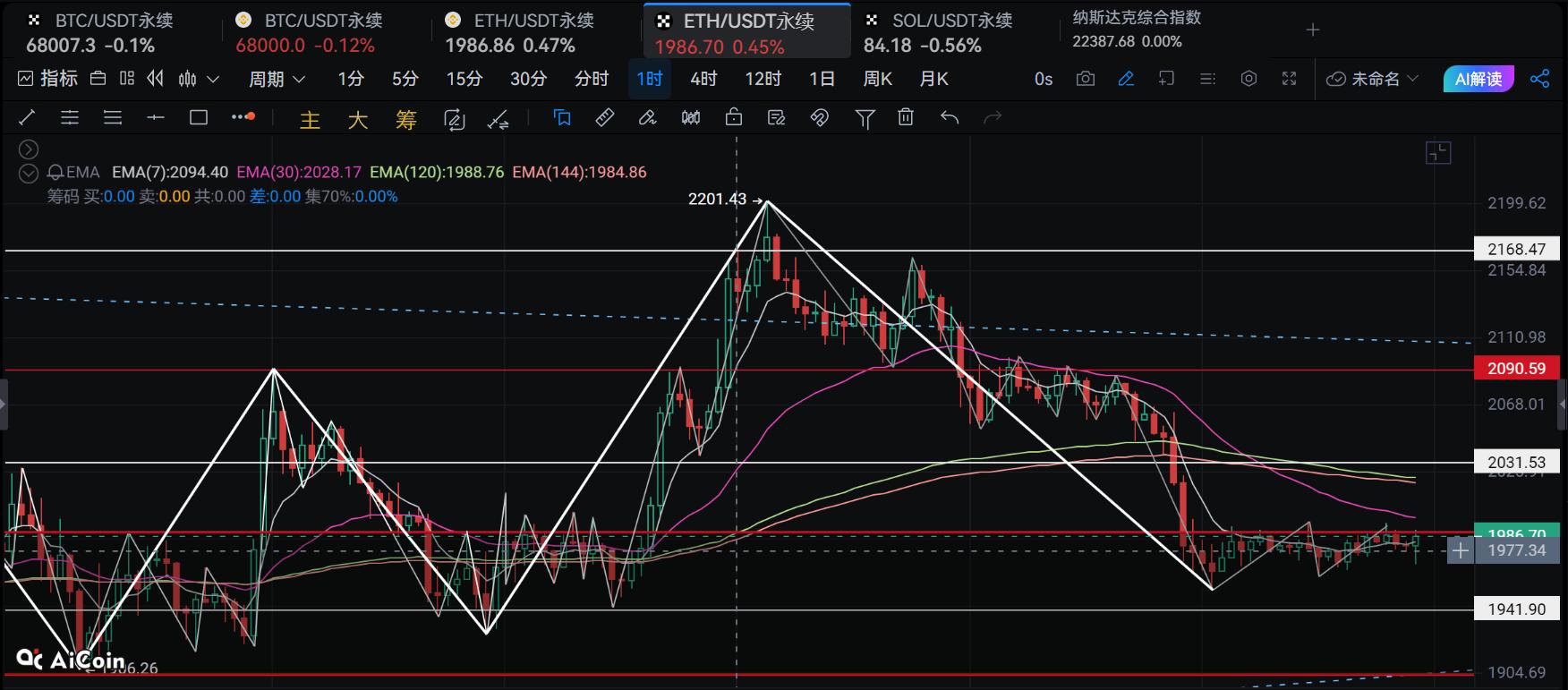This screenshot has width=1568, height=690.
Task: Select the ruler measurement tool
Action: (605, 117)
